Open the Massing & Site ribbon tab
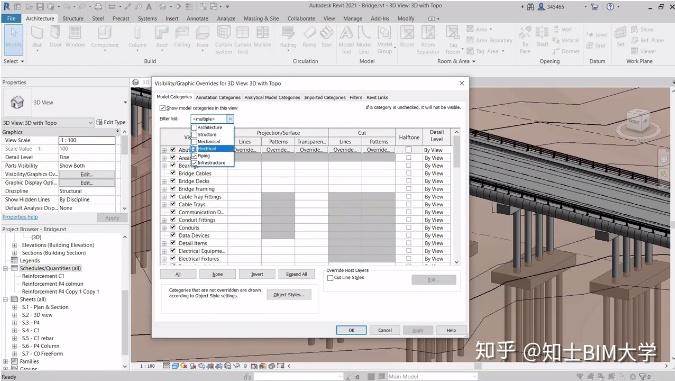This screenshot has height=381, width=675. (x=261, y=19)
